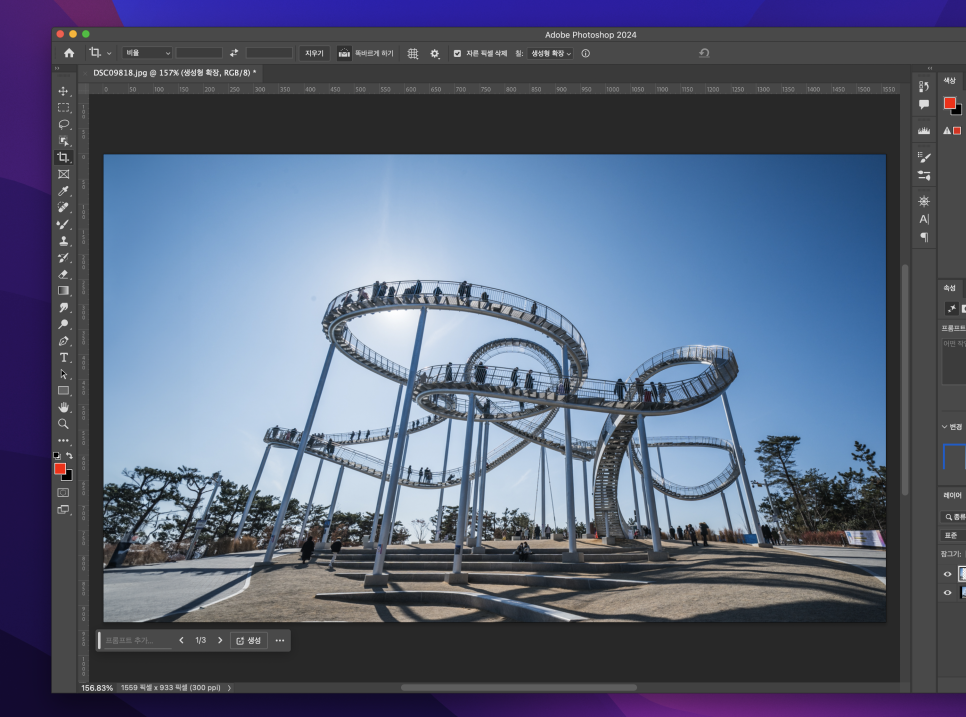Expand status bar info arrow

tap(229, 688)
